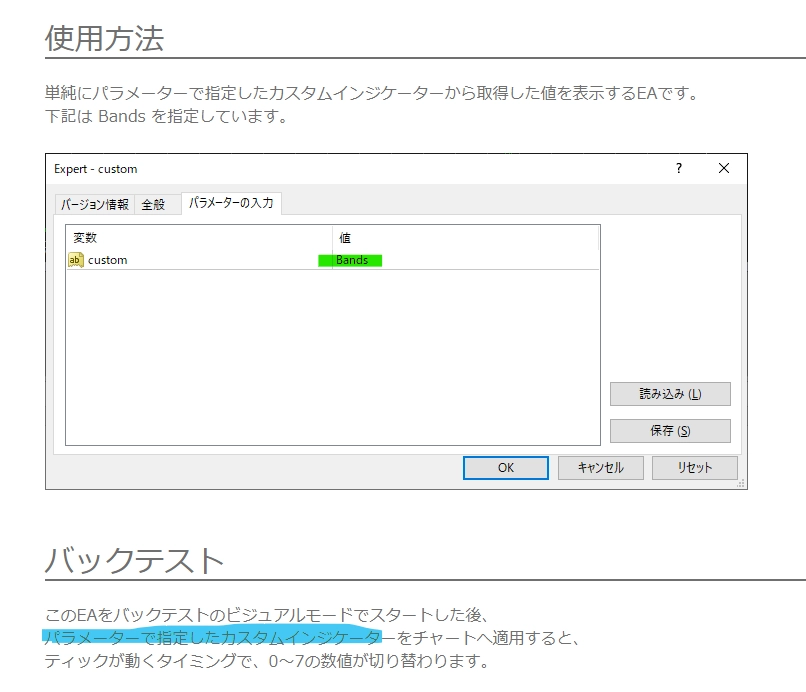Click the キャンセル button
This screenshot has width=806, height=692.
(x=600, y=468)
